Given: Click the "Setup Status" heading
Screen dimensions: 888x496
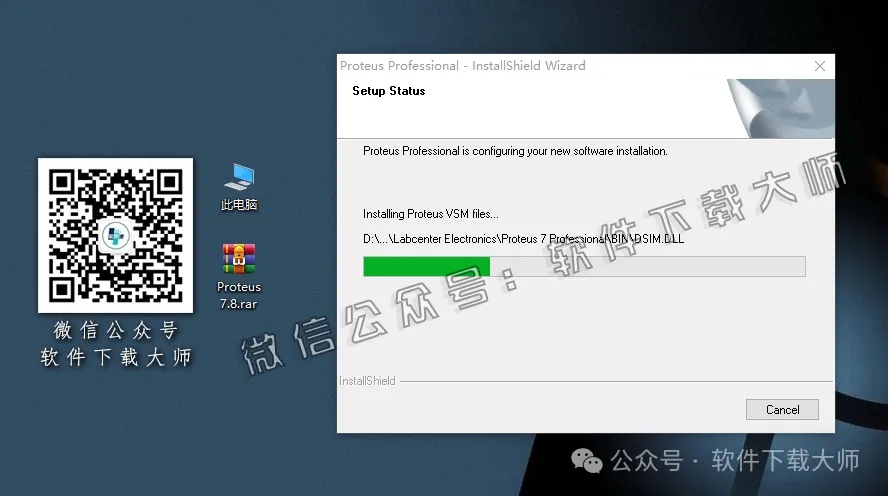Looking at the screenshot, I should (388, 91).
